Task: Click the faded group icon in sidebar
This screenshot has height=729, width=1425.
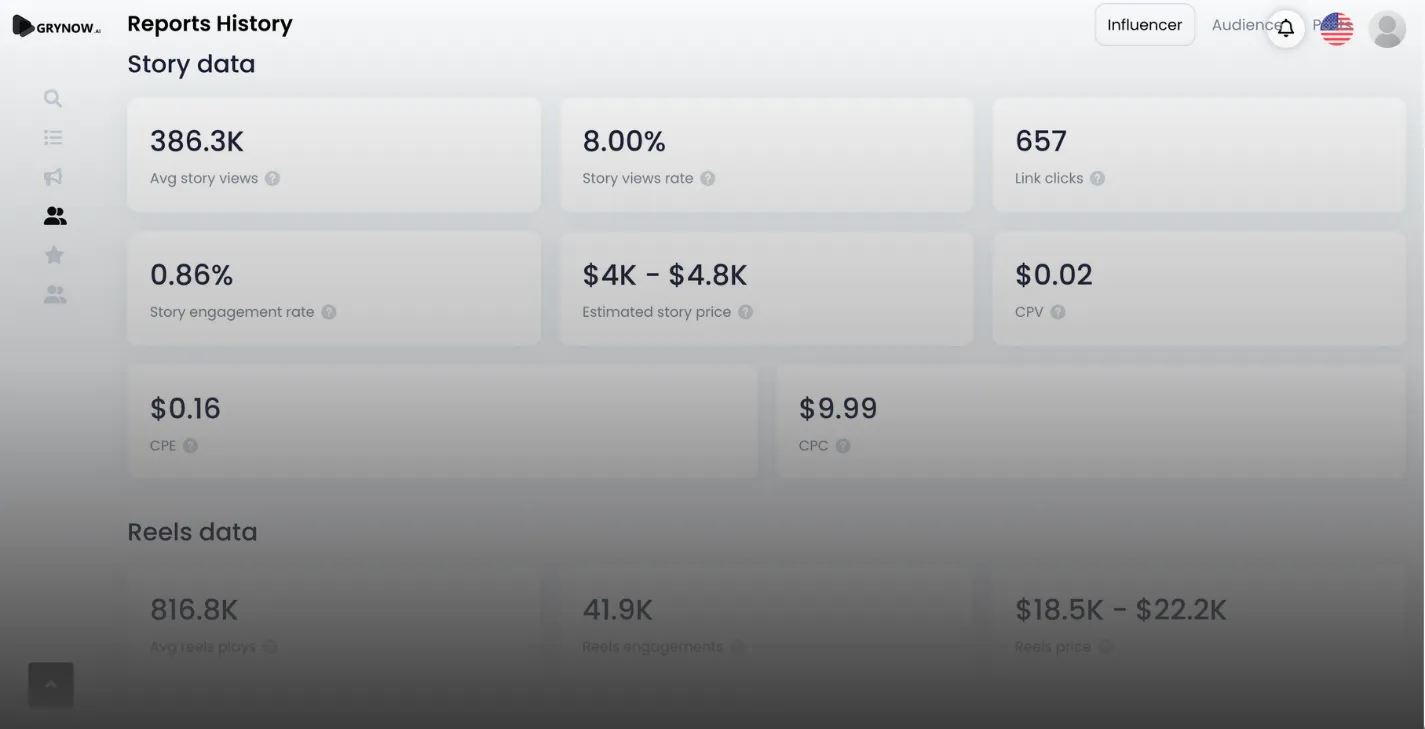Action: (55, 295)
